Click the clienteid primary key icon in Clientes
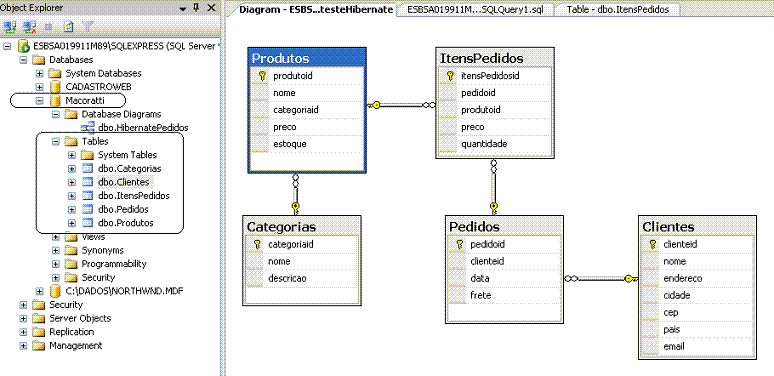 [653, 244]
